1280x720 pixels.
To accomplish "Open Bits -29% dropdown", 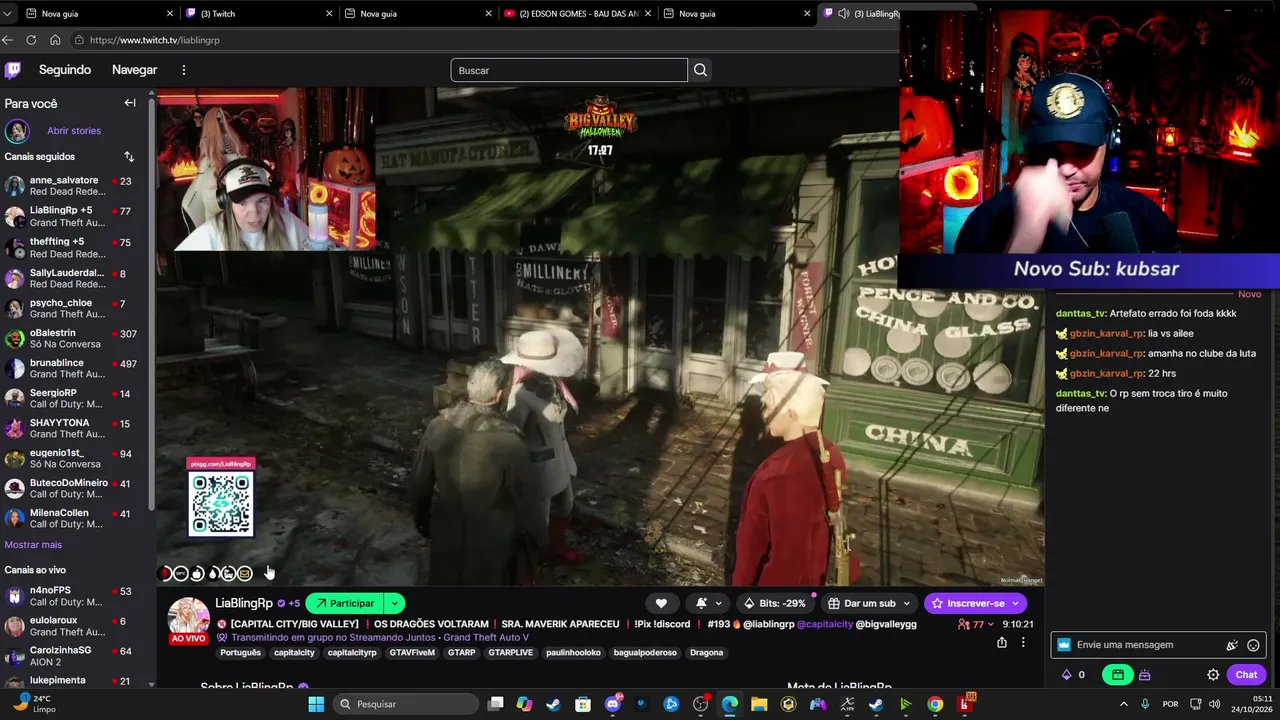I will click(x=775, y=603).
